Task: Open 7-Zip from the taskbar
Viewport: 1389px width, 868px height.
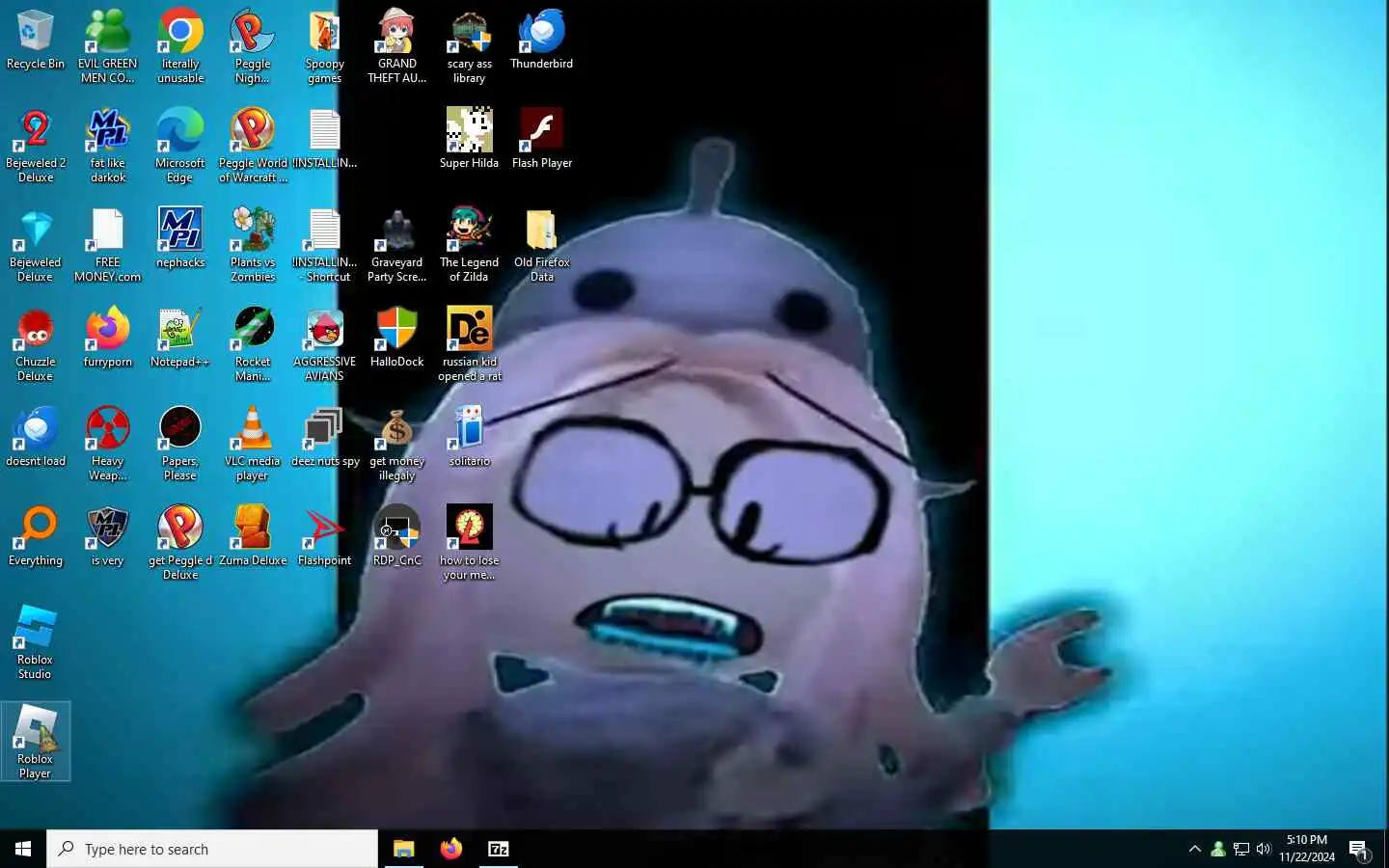Action: click(x=499, y=849)
